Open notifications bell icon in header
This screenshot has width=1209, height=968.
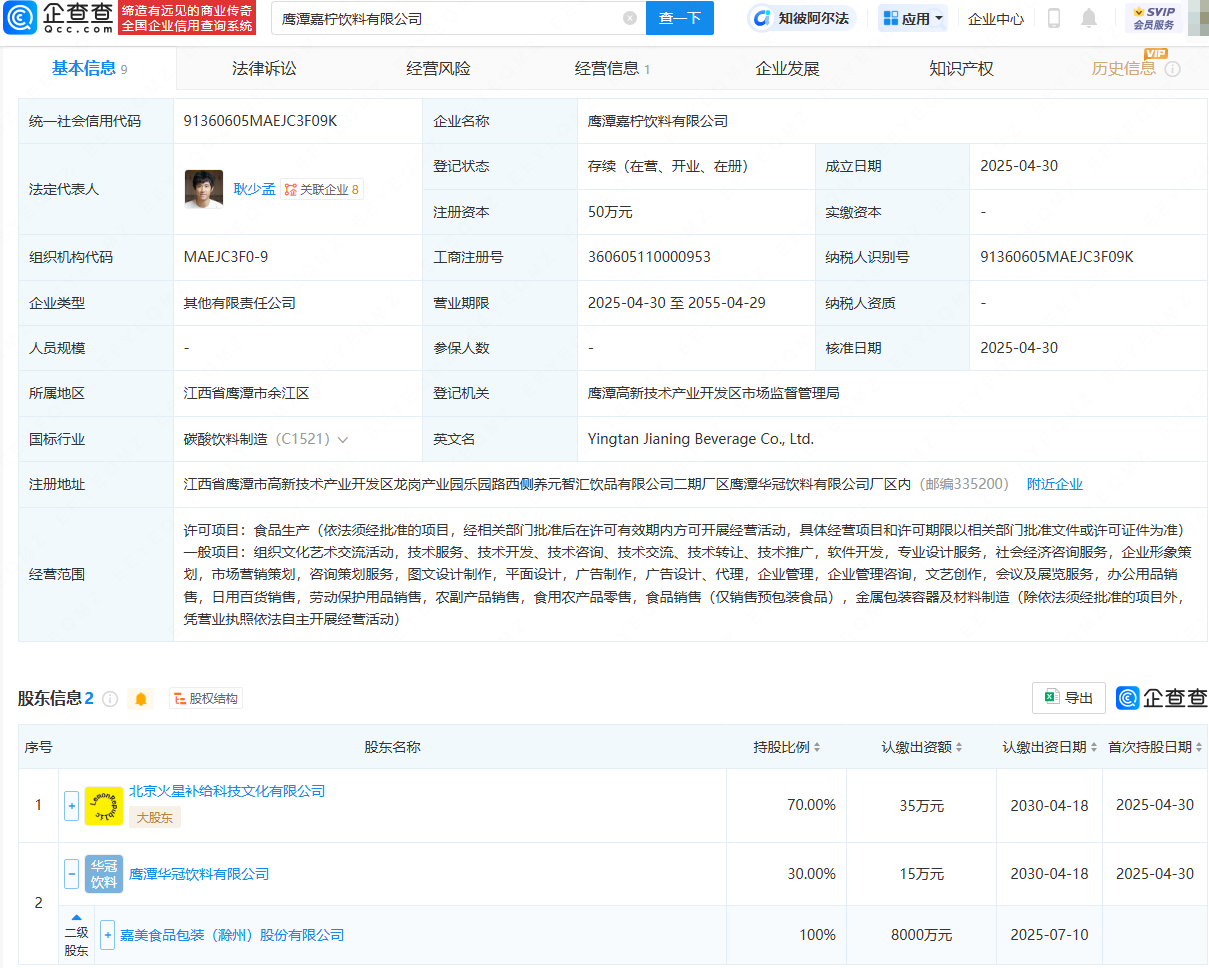(1089, 18)
